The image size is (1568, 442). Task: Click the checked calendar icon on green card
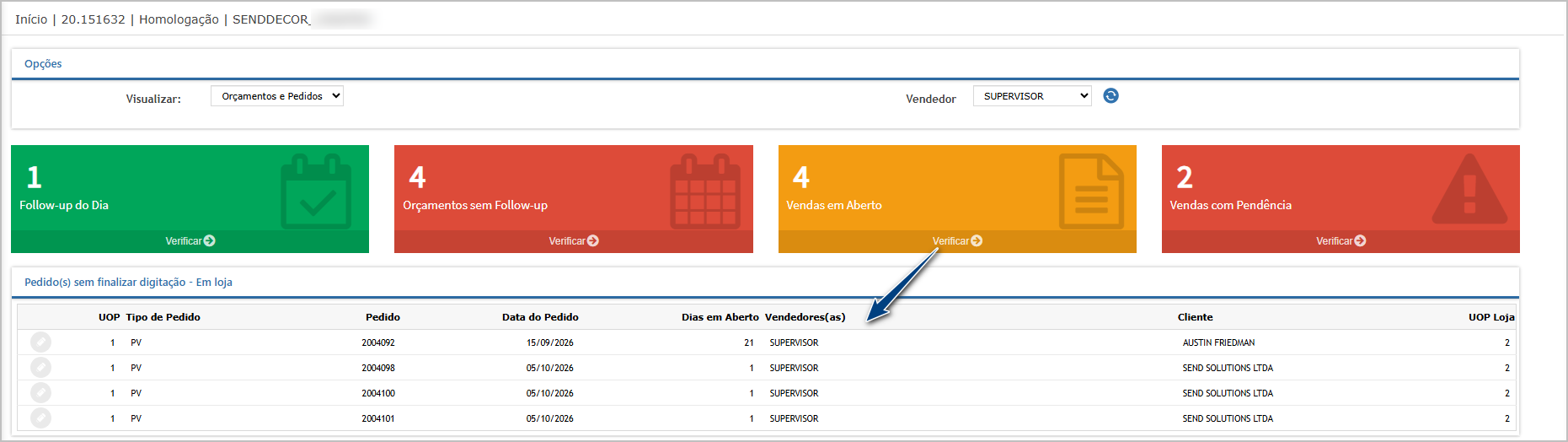tap(316, 191)
